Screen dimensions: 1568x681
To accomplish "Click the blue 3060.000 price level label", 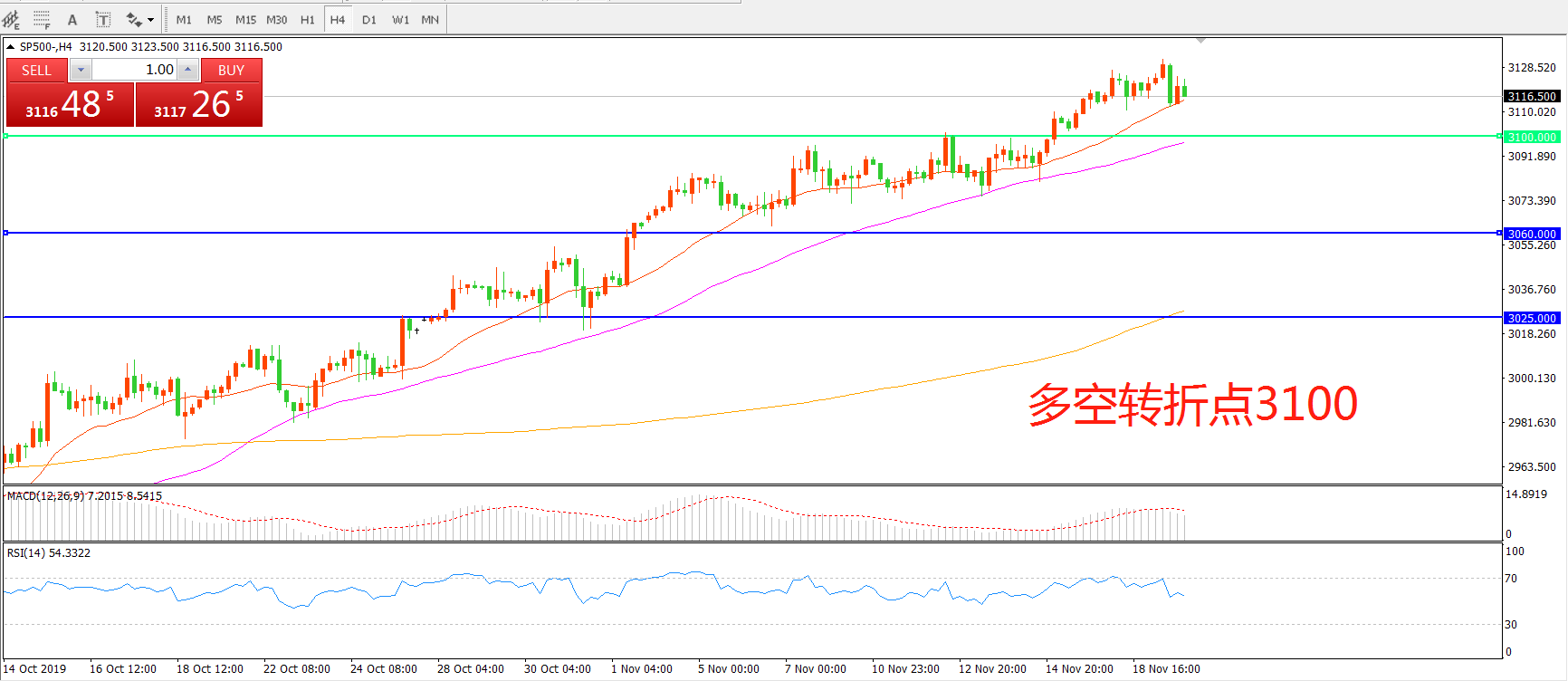I will pyautogui.click(x=1531, y=234).
